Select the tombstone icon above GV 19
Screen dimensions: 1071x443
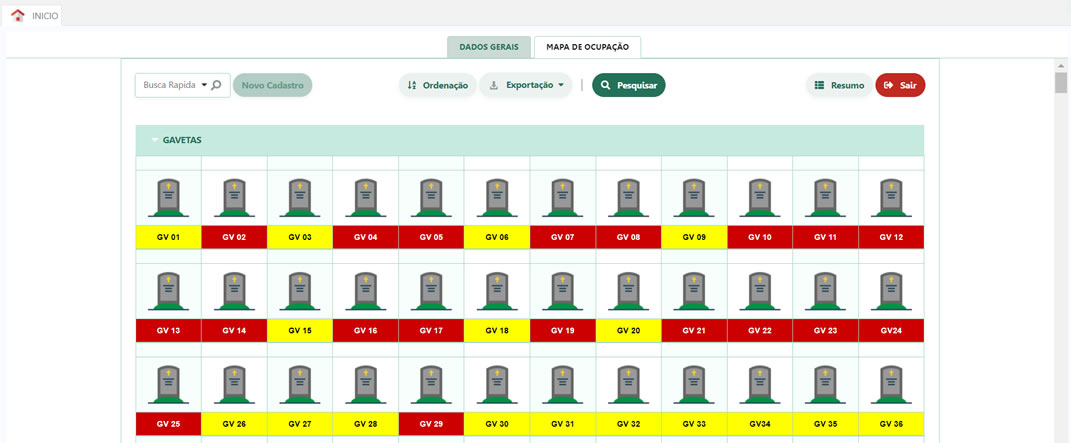point(563,291)
